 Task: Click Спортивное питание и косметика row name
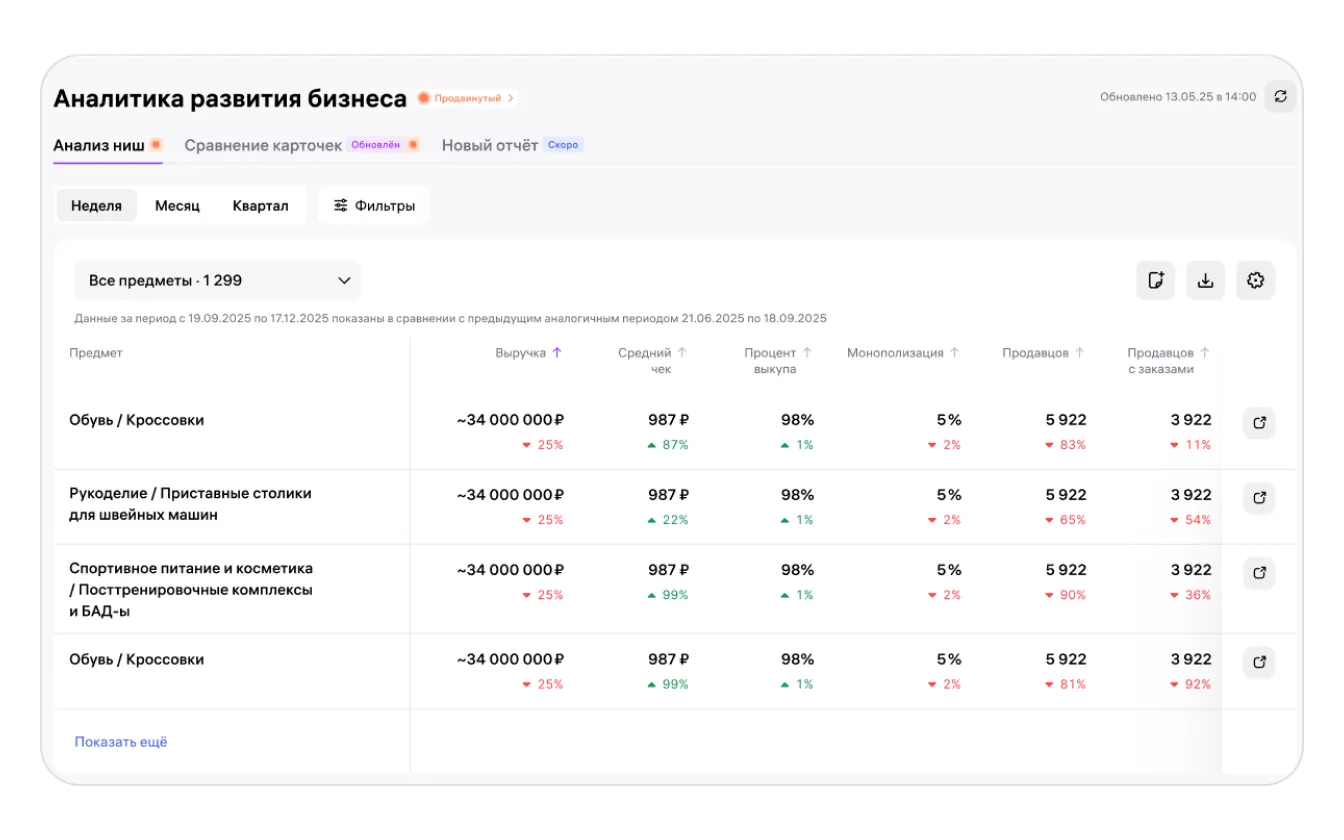coord(191,590)
